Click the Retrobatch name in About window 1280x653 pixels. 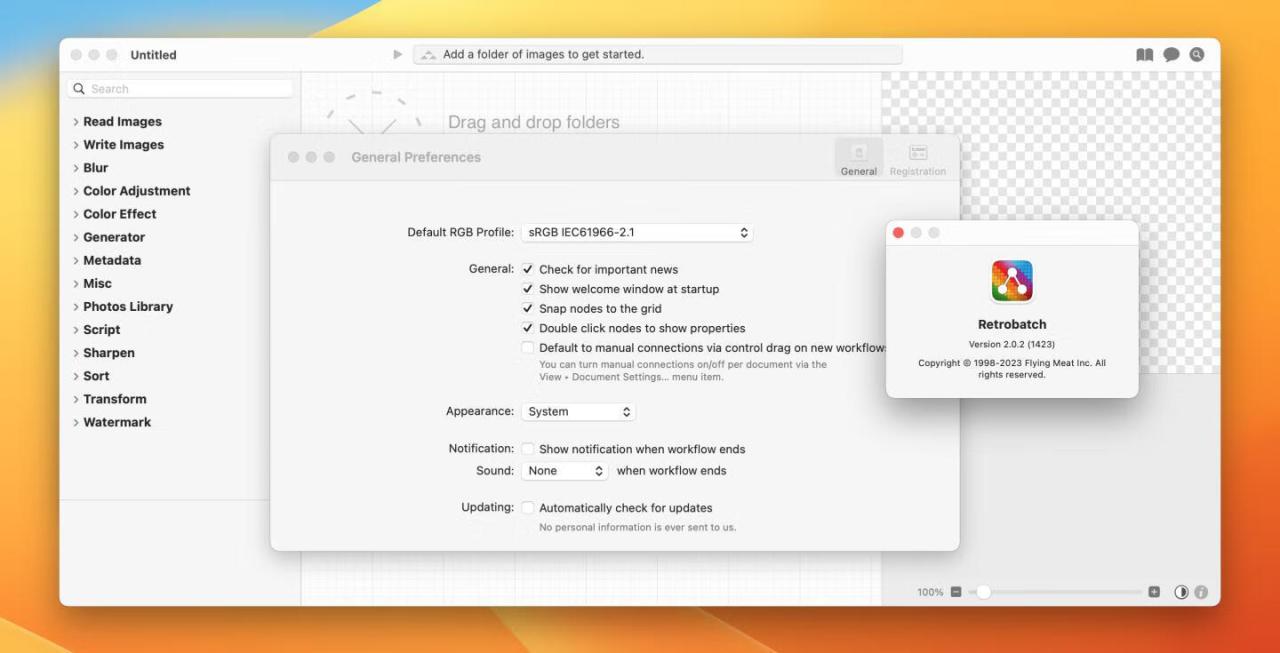pyautogui.click(x=1012, y=325)
